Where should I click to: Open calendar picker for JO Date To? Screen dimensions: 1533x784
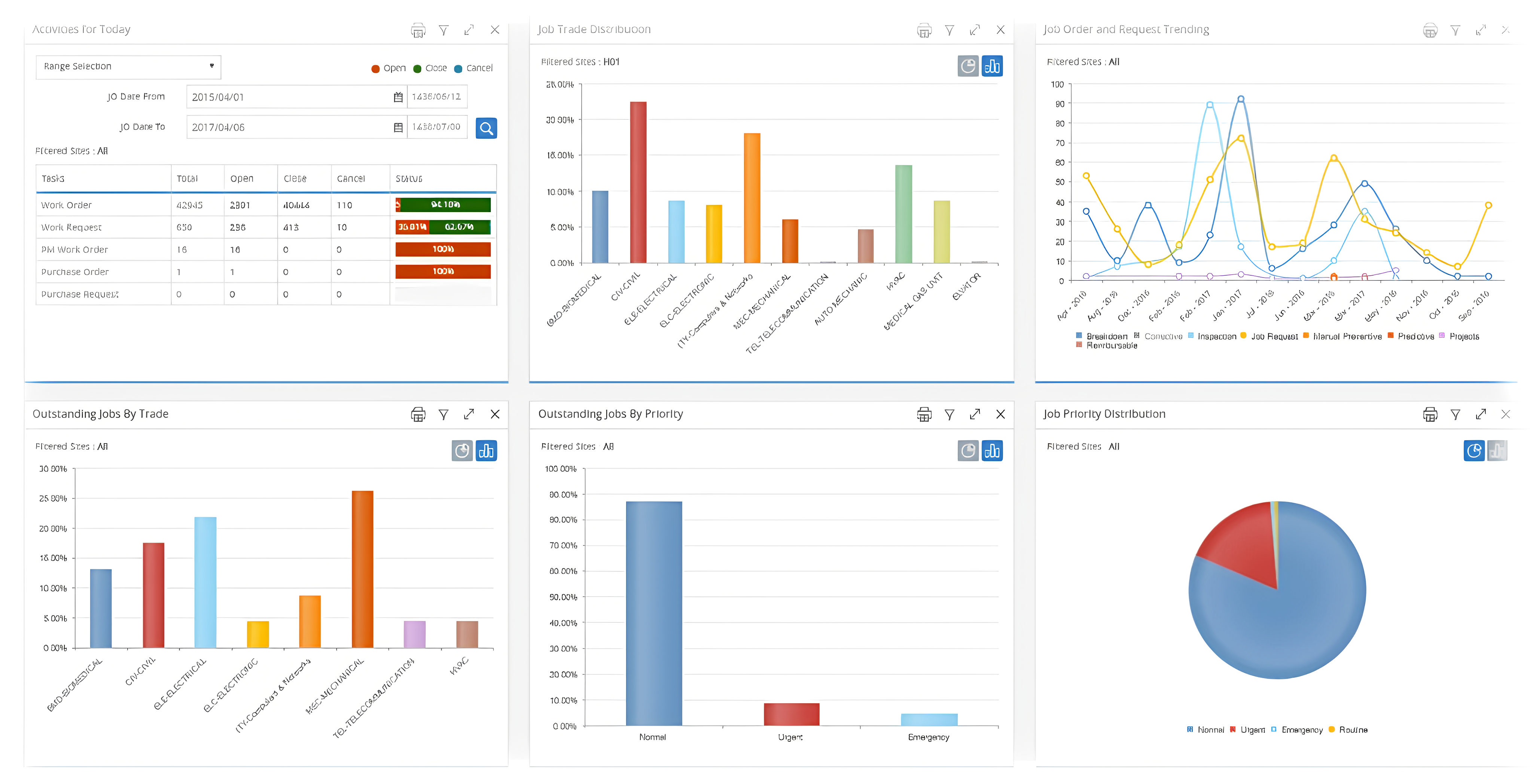click(398, 127)
